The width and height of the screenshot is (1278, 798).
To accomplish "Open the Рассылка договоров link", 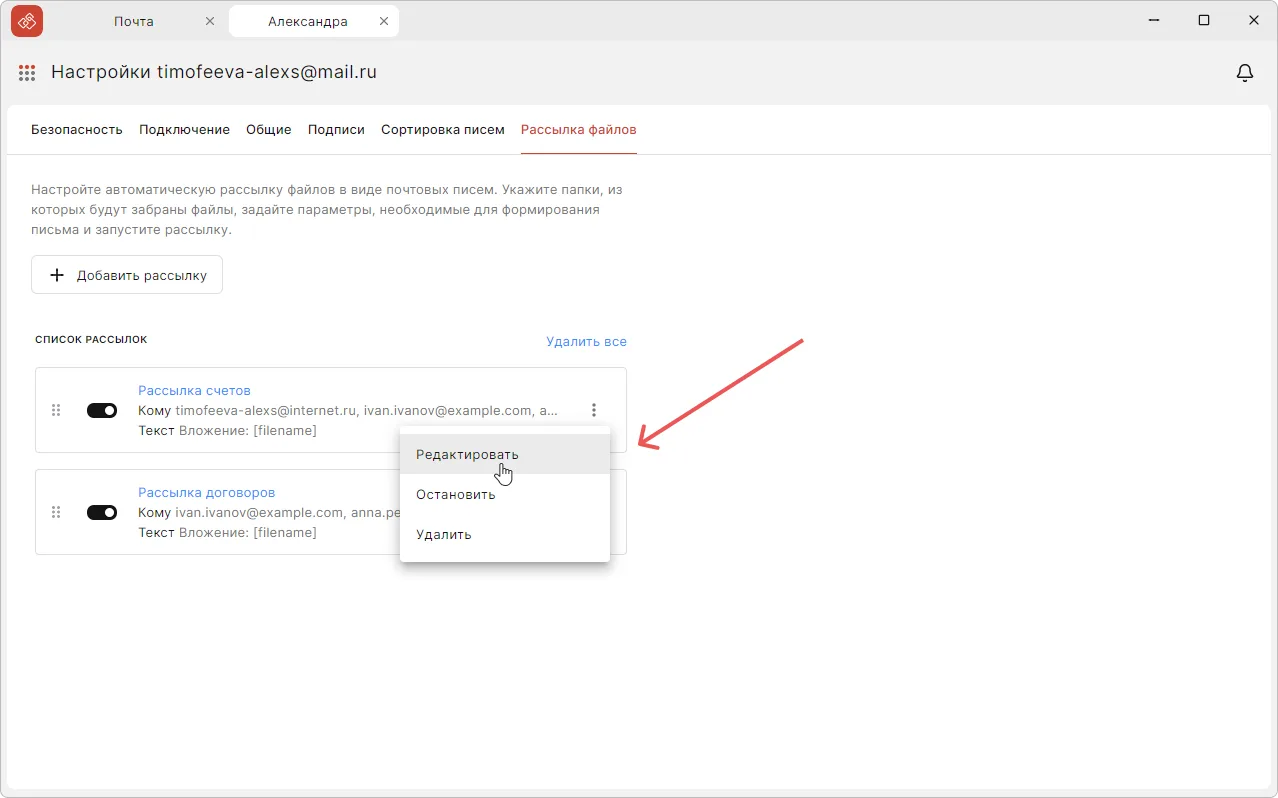I will (x=206, y=492).
